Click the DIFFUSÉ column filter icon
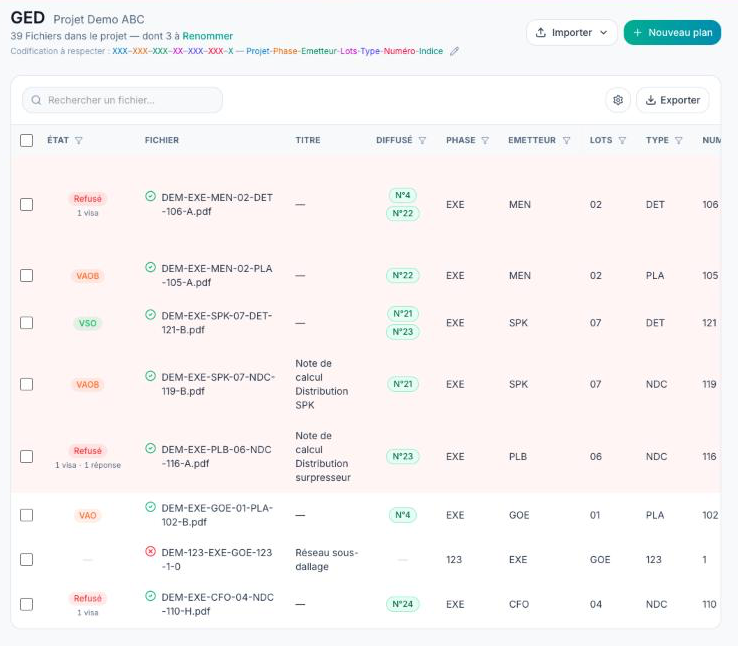 click(422, 140)
